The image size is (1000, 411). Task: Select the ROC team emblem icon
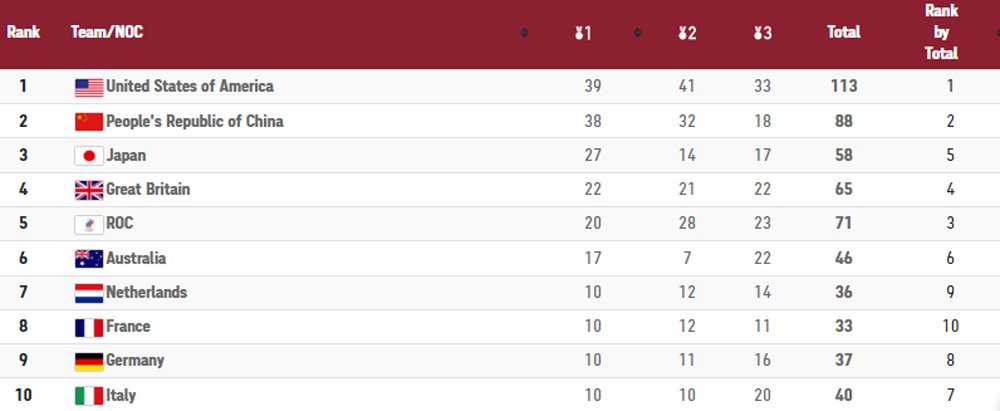(x=89, y=225)
